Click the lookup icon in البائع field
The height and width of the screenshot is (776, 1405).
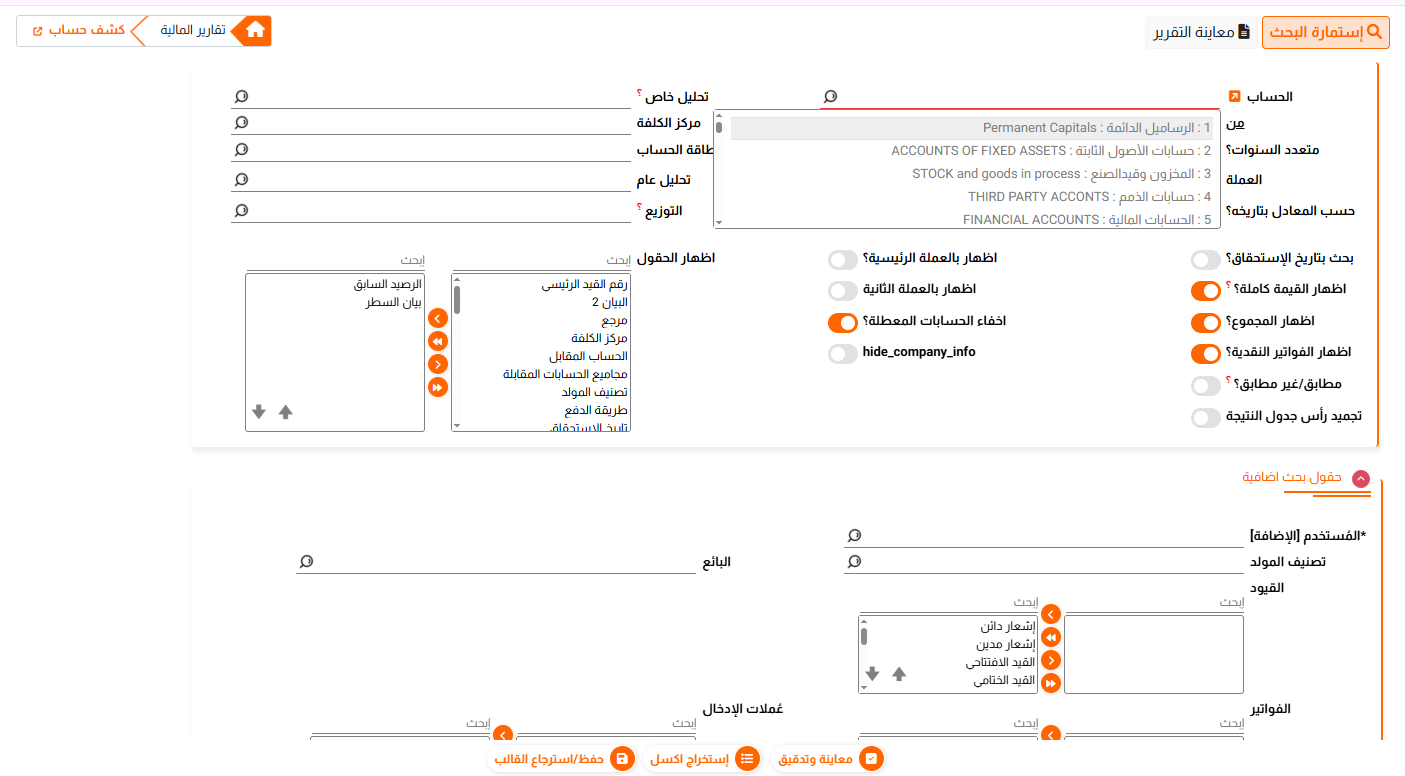[305, 562]
